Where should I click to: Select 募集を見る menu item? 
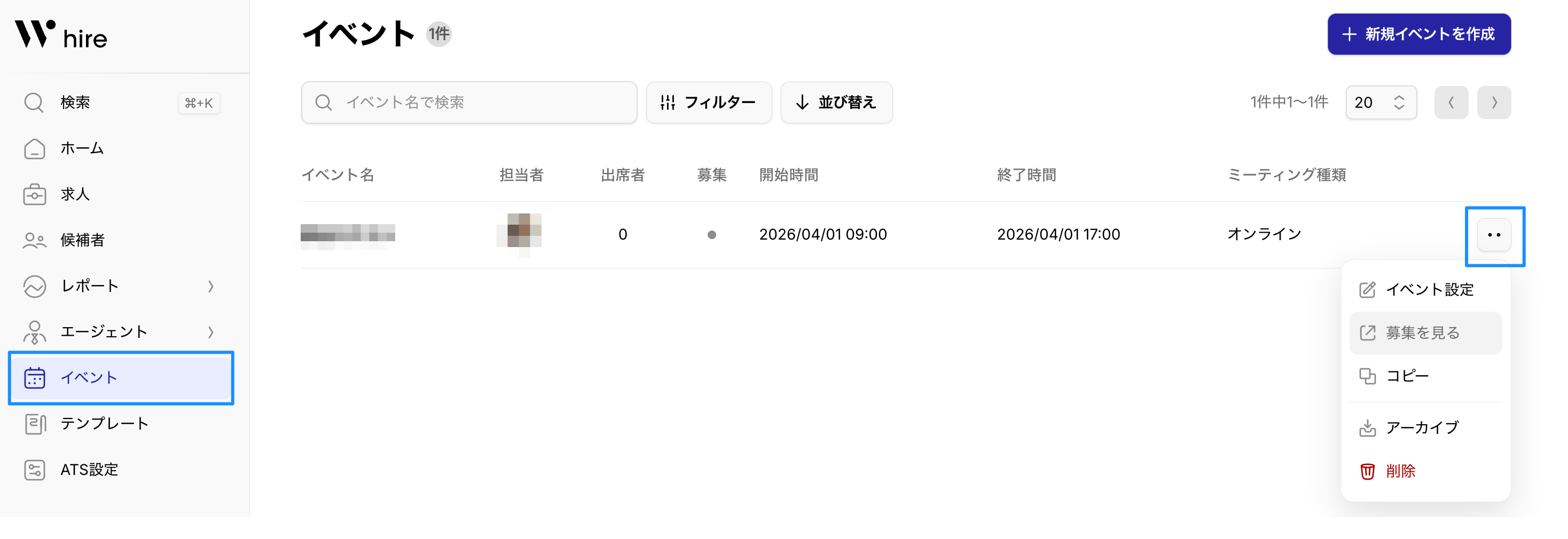tap(1423, 333)
